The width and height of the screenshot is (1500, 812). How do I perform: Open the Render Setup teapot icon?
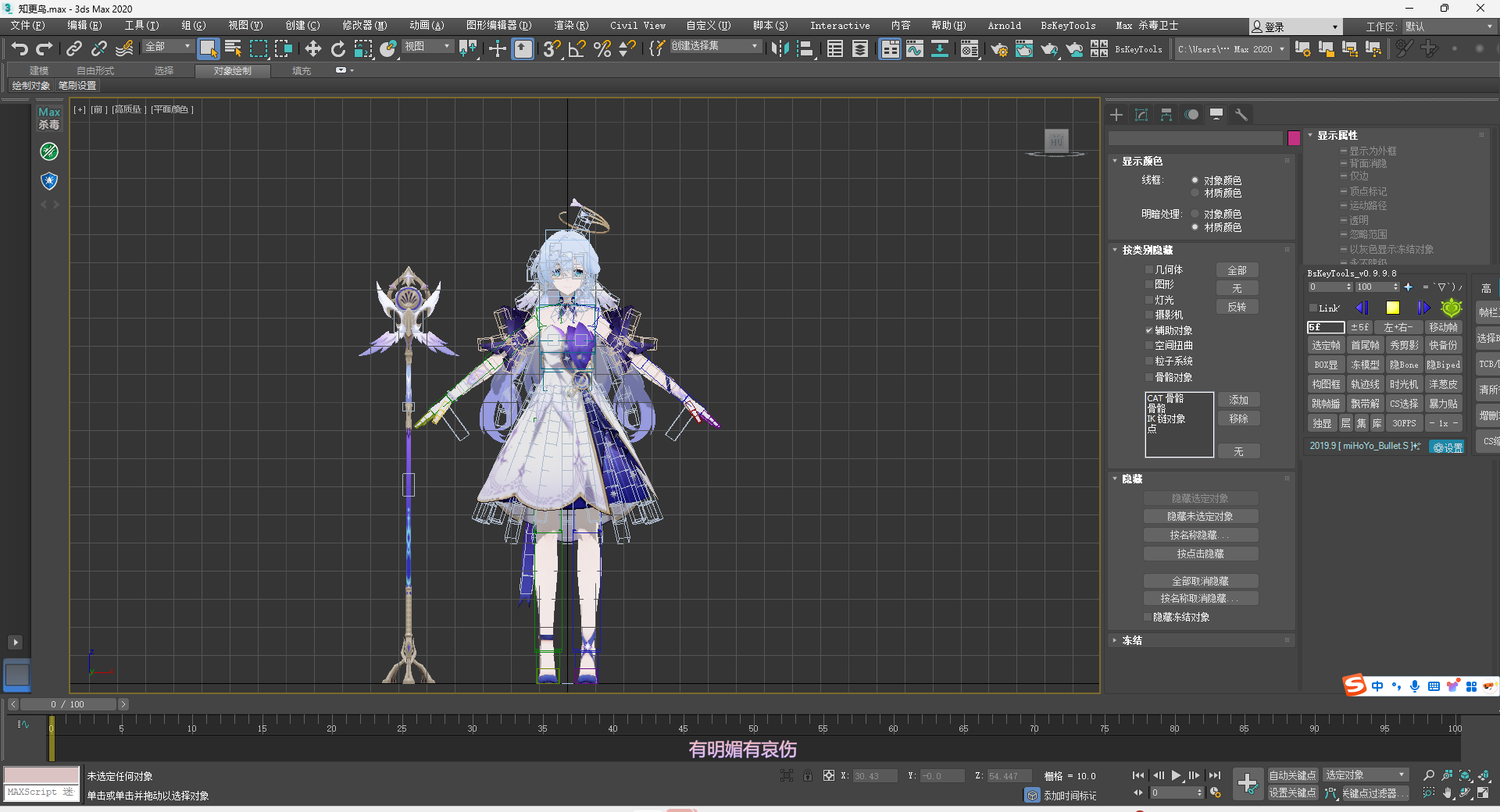click(998, 48)
